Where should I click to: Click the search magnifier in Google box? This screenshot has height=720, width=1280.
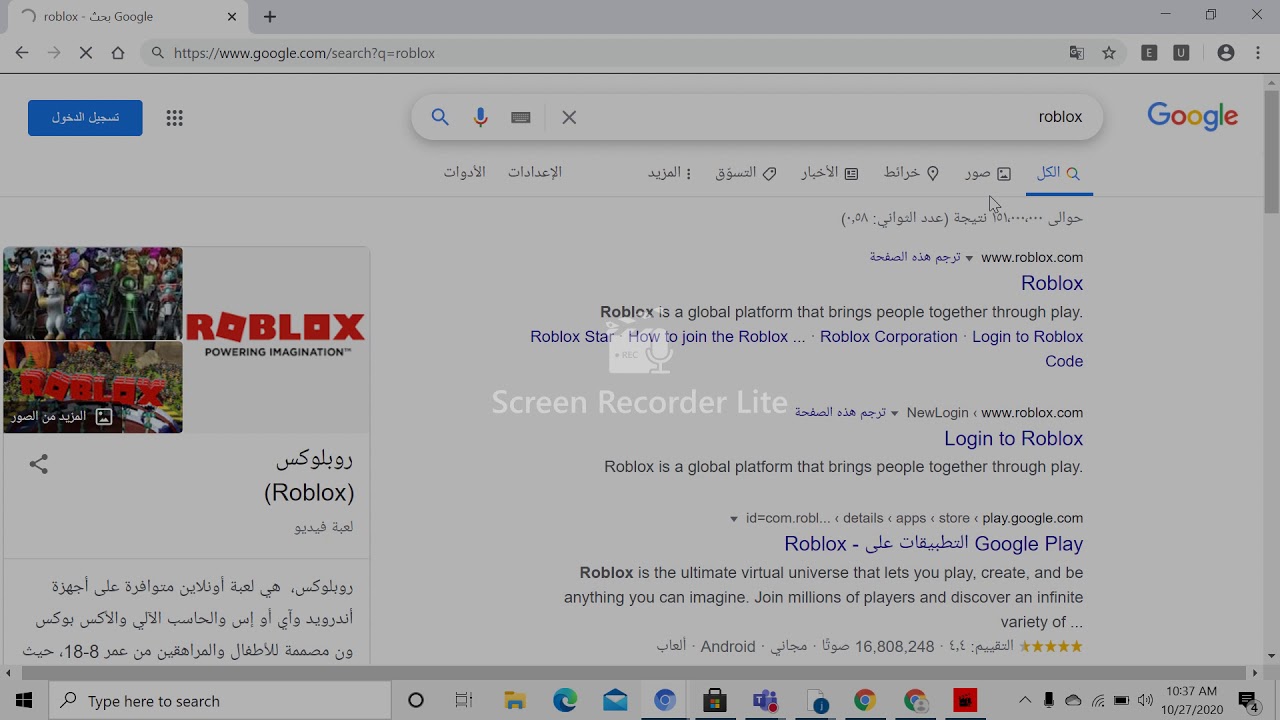(440, 117)
